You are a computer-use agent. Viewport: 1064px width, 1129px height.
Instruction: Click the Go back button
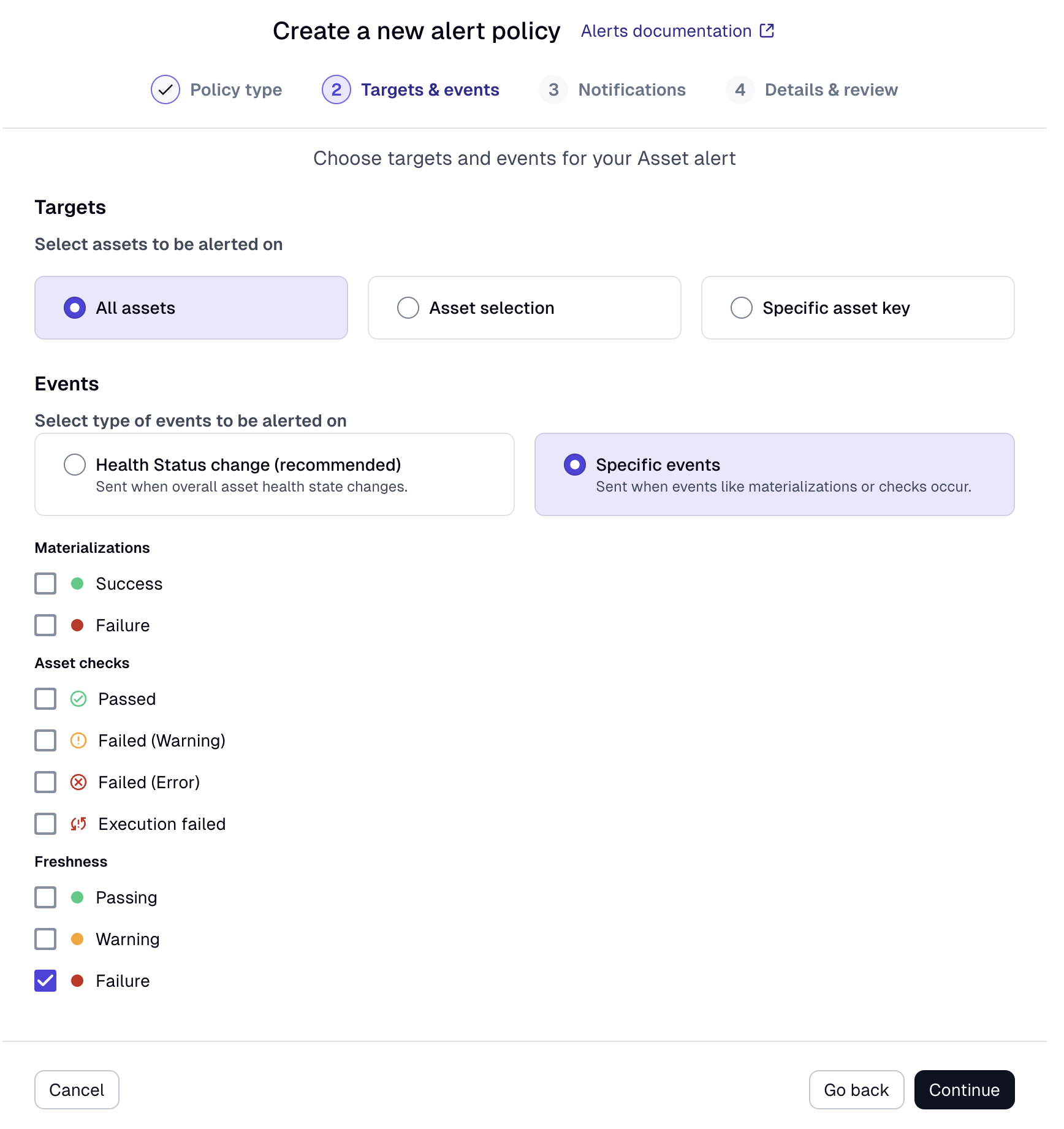pos(856,1090)
